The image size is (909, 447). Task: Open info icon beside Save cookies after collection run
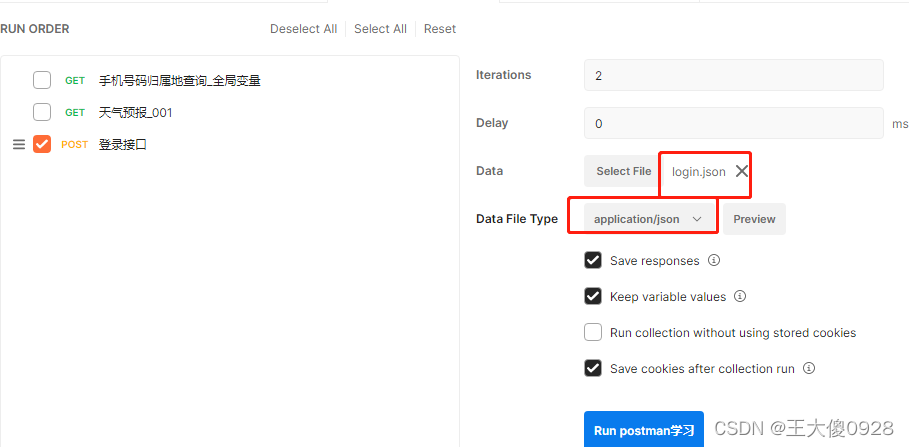click(x=809, y=368)
